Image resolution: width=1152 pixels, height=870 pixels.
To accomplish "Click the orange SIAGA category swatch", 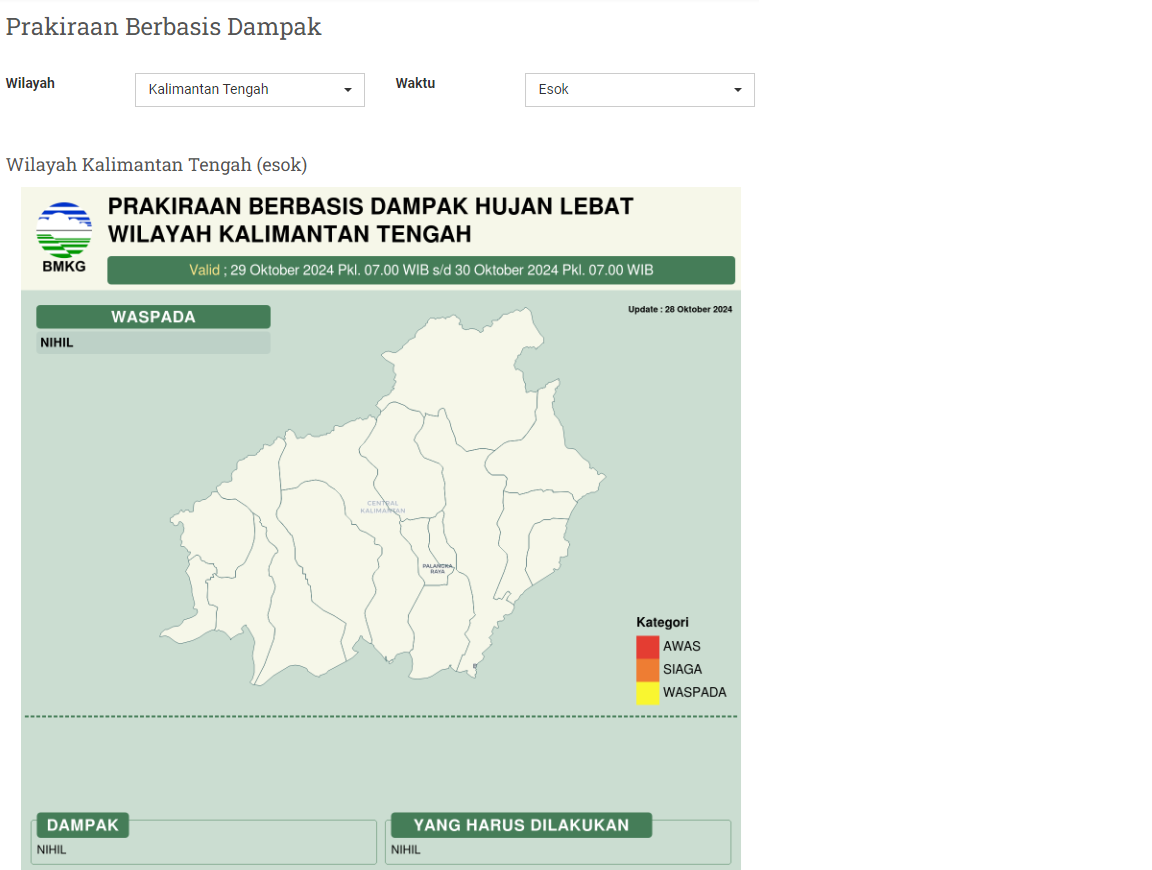I will tap(647, 669).
